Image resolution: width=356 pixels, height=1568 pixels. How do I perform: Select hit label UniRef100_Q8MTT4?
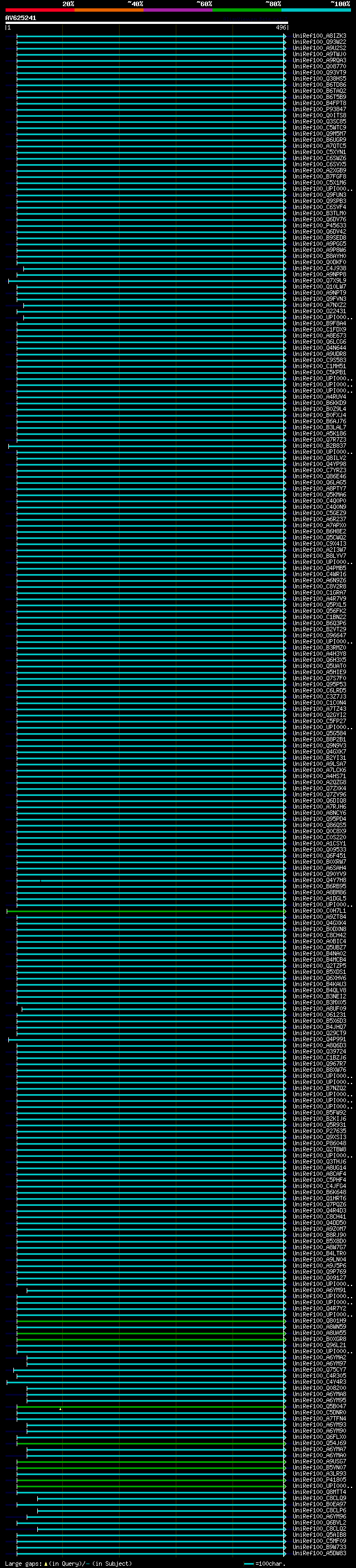319,1492
